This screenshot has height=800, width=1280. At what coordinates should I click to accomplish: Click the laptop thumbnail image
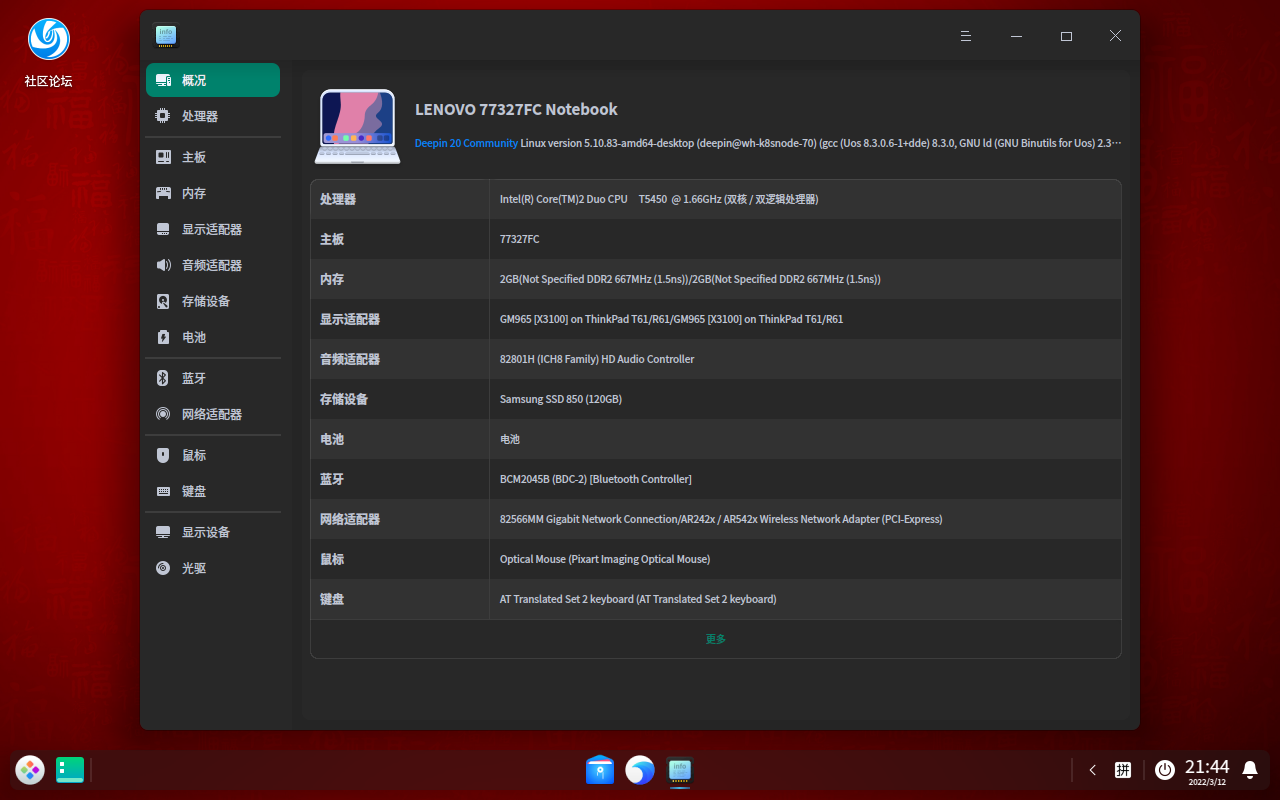click(357, 127)
